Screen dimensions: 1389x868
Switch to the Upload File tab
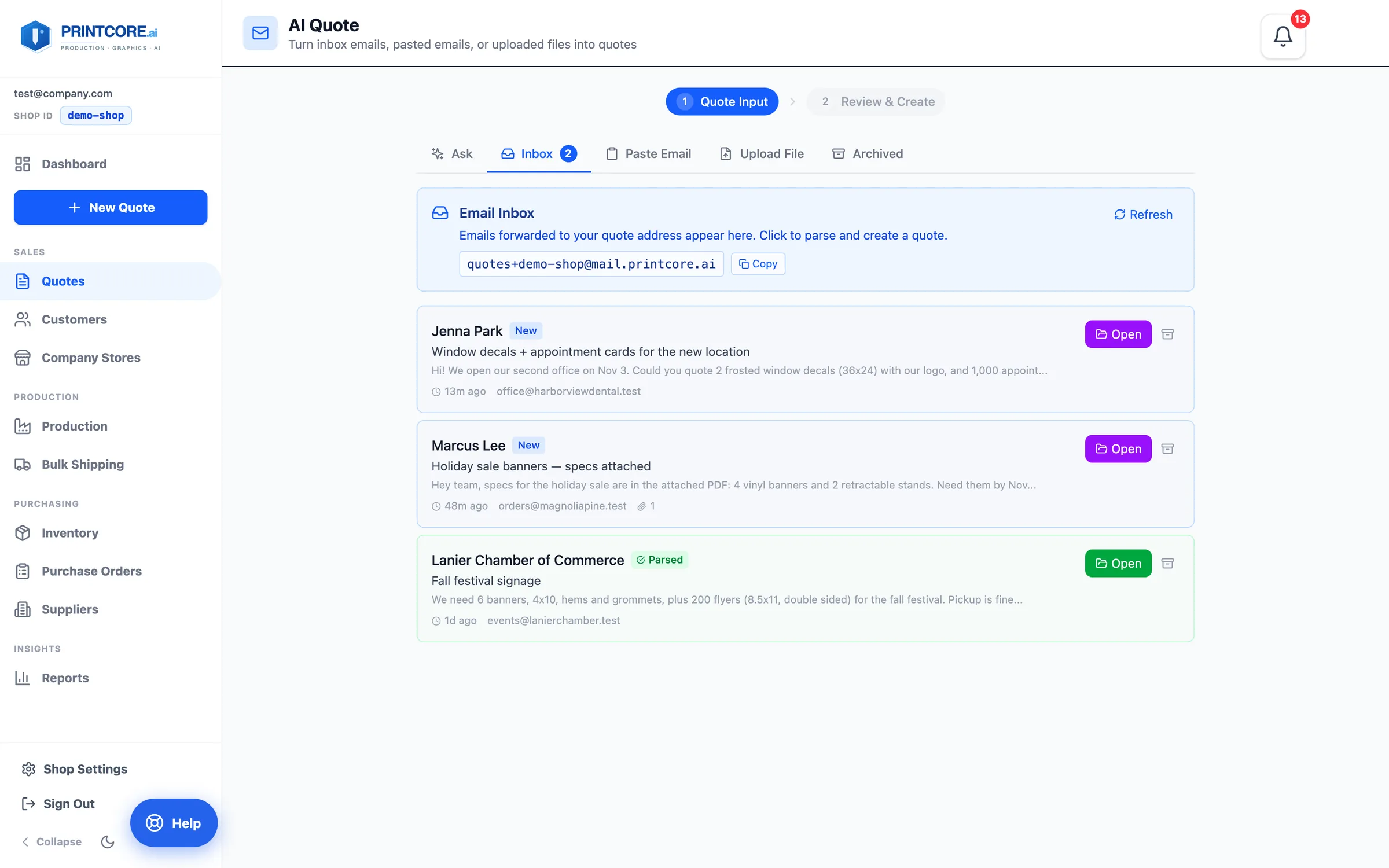click(x=762, y=153)
